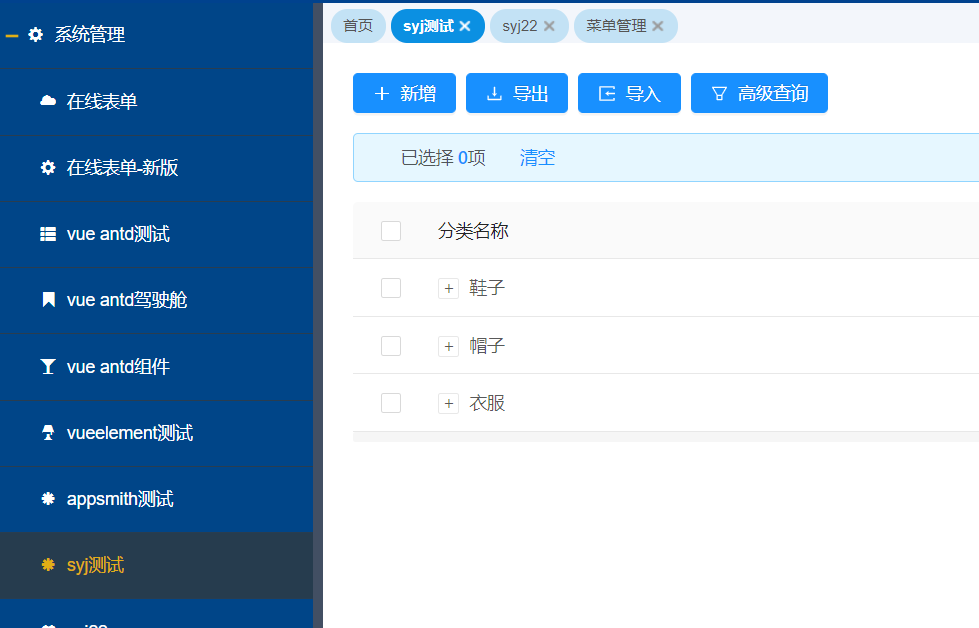Click the 新增 button
Viewport: 979px width, 628px height.
[404, 93]
